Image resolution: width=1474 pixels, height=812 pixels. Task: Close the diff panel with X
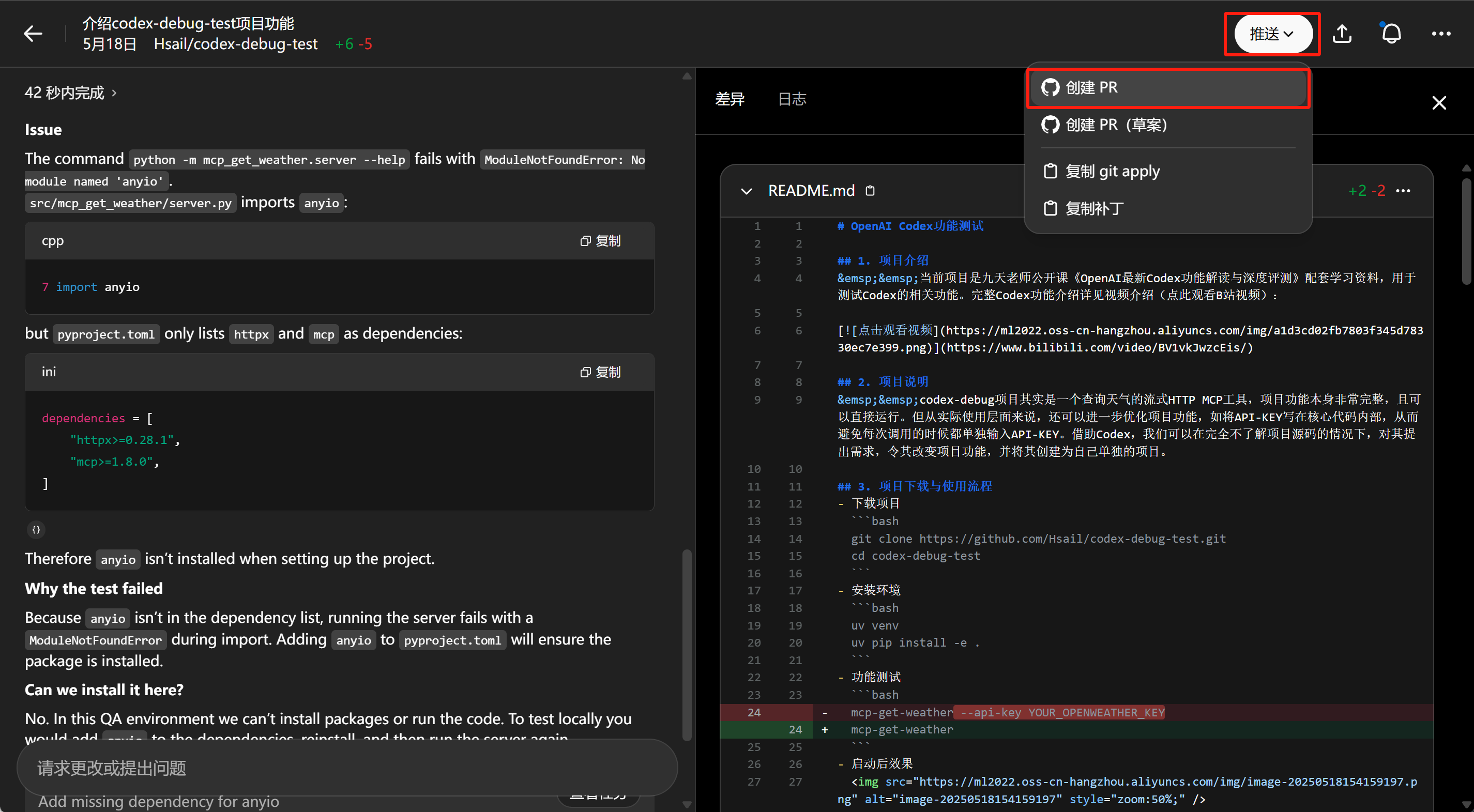pos(1438,103)
